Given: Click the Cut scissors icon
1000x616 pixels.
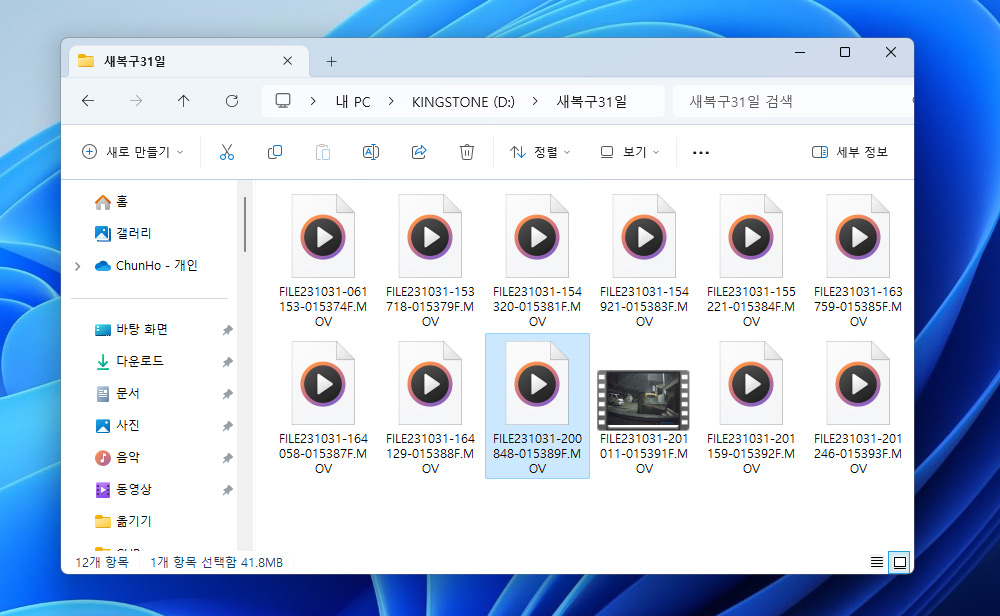Looking at the screenshot, I should click(226, 152).
